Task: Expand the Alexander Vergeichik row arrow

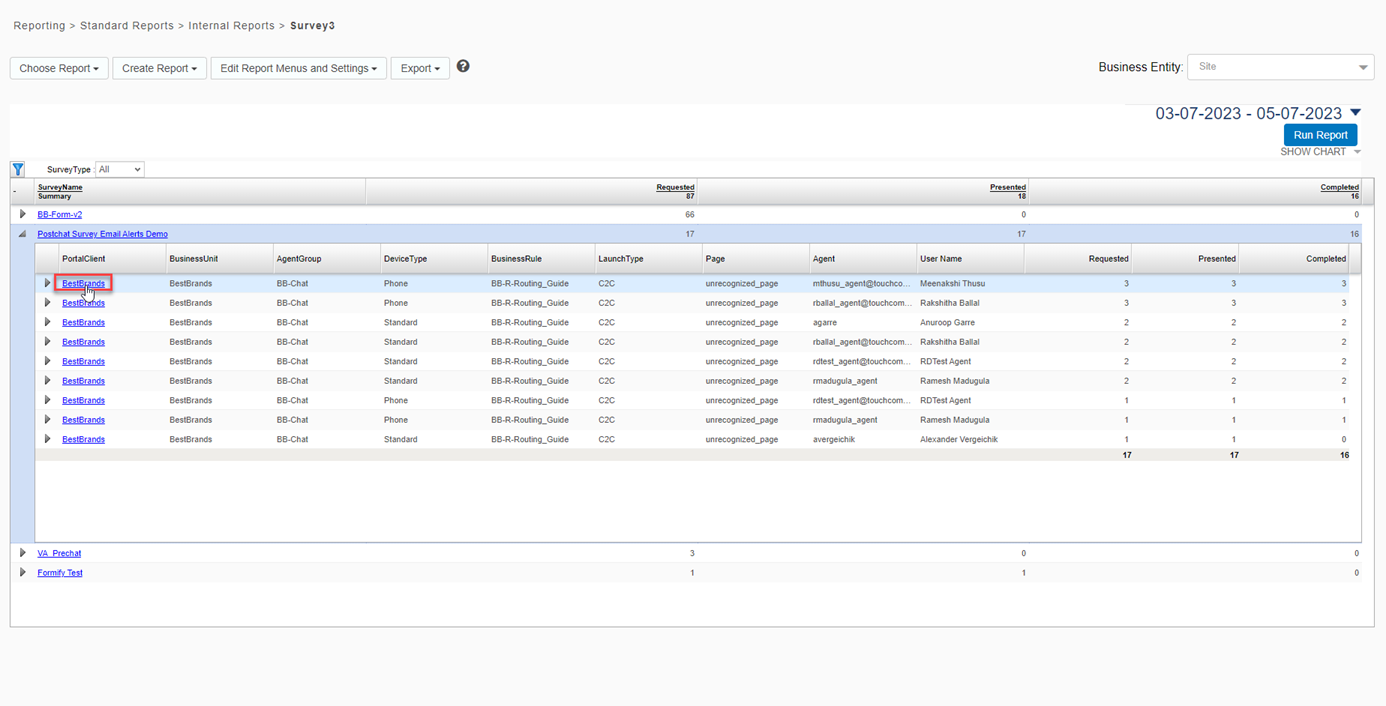Action: tap(47, 439)
